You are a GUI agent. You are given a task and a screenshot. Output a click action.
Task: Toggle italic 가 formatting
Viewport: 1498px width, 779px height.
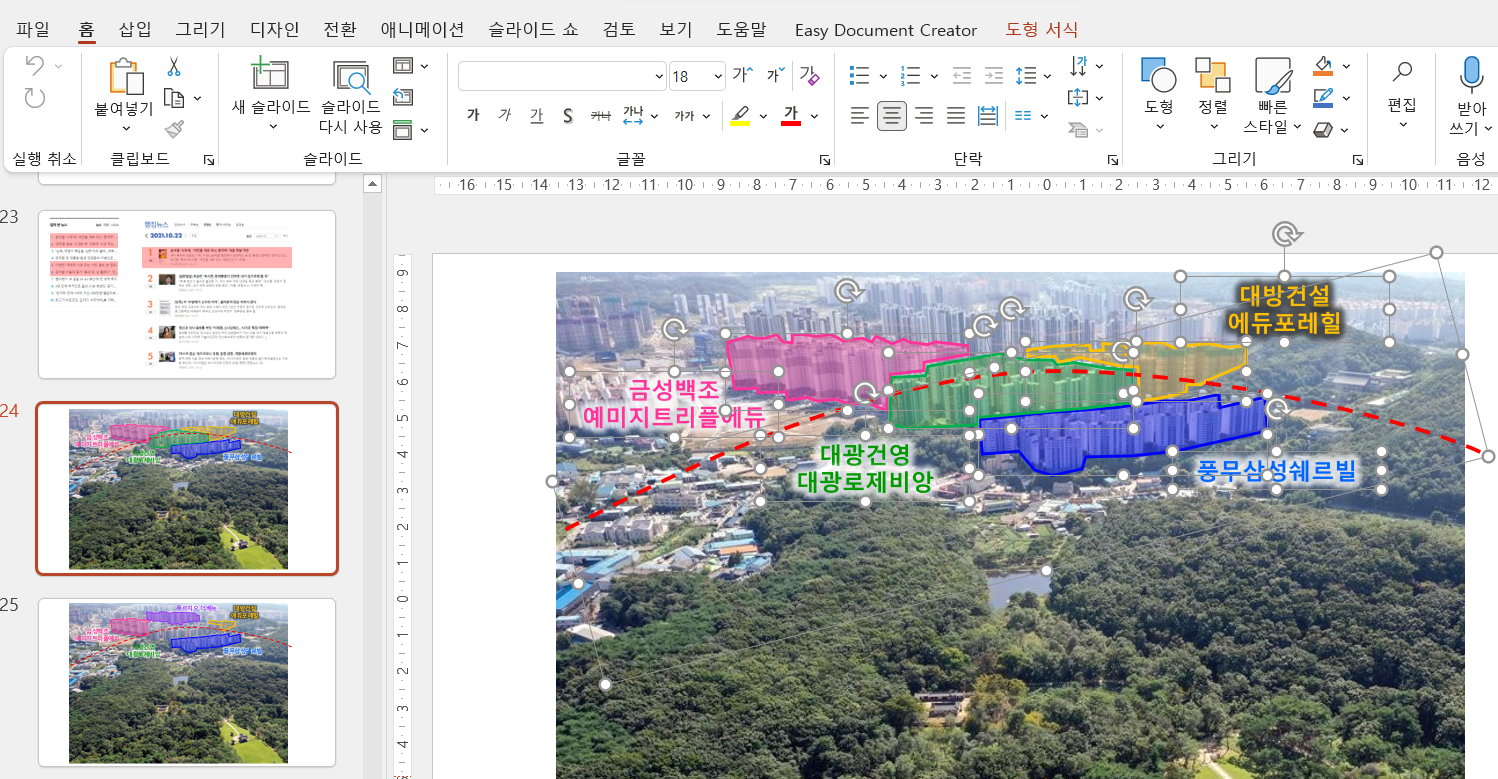point(505,116)
